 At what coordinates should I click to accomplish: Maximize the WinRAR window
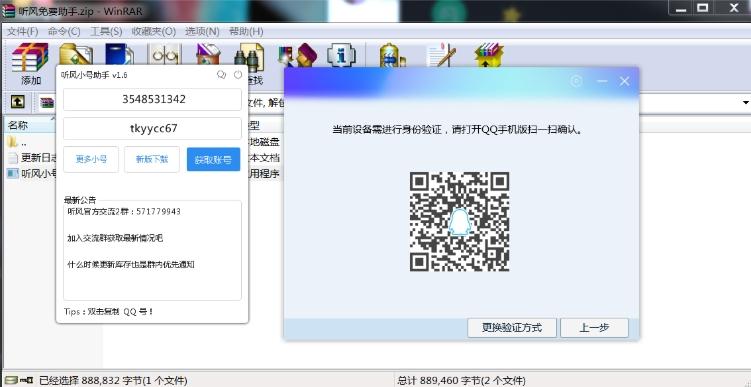pos(703,7)
